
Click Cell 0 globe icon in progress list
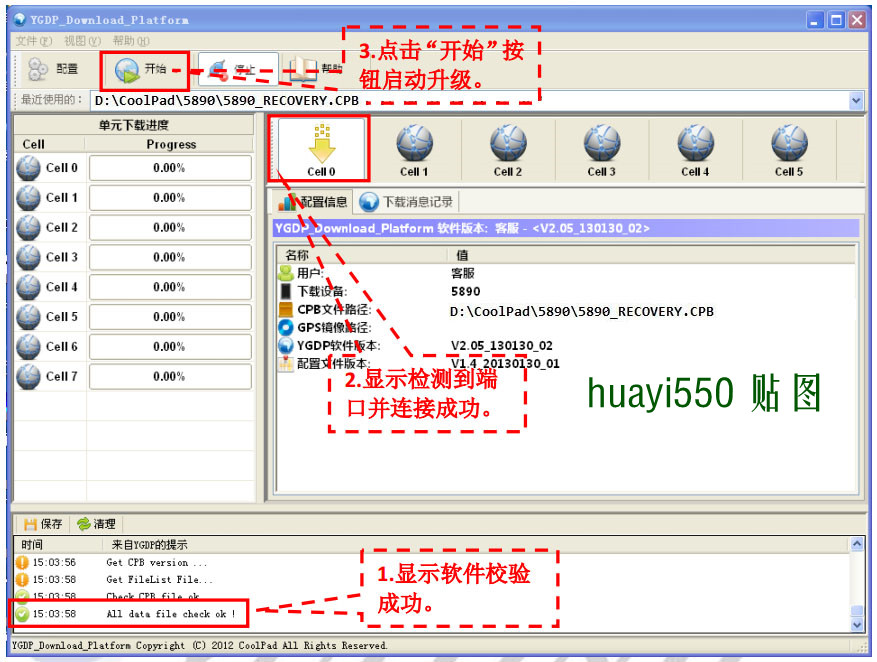28,168
